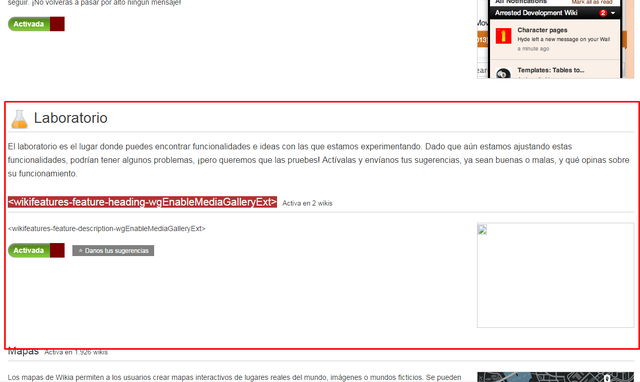Click the red notification badge showing 2
640x382 pixels.
click(603, 13)
